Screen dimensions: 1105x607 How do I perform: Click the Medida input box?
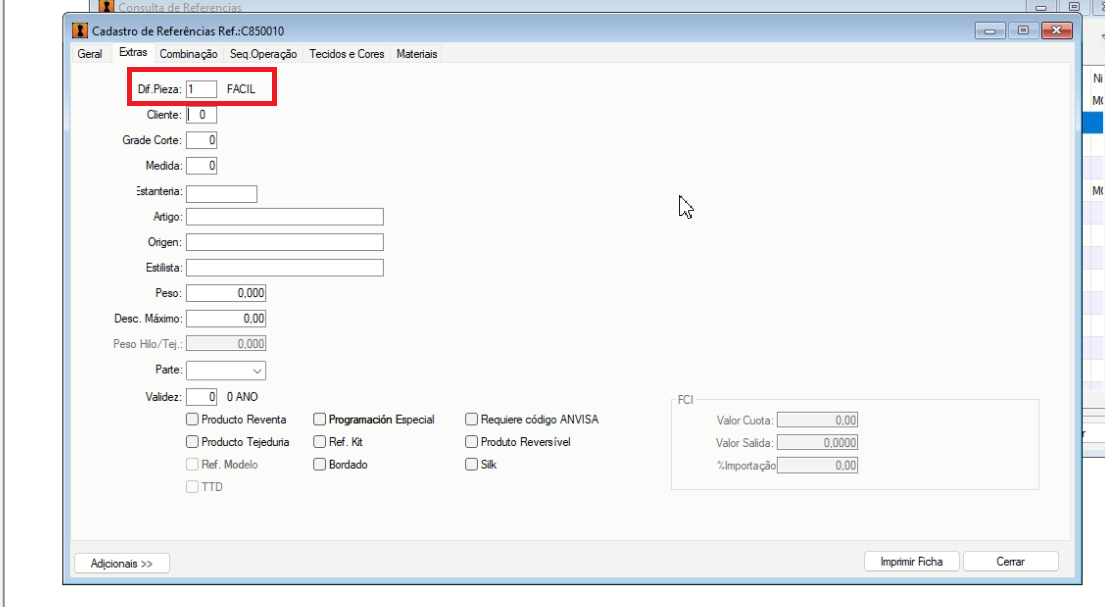[202, 166]
